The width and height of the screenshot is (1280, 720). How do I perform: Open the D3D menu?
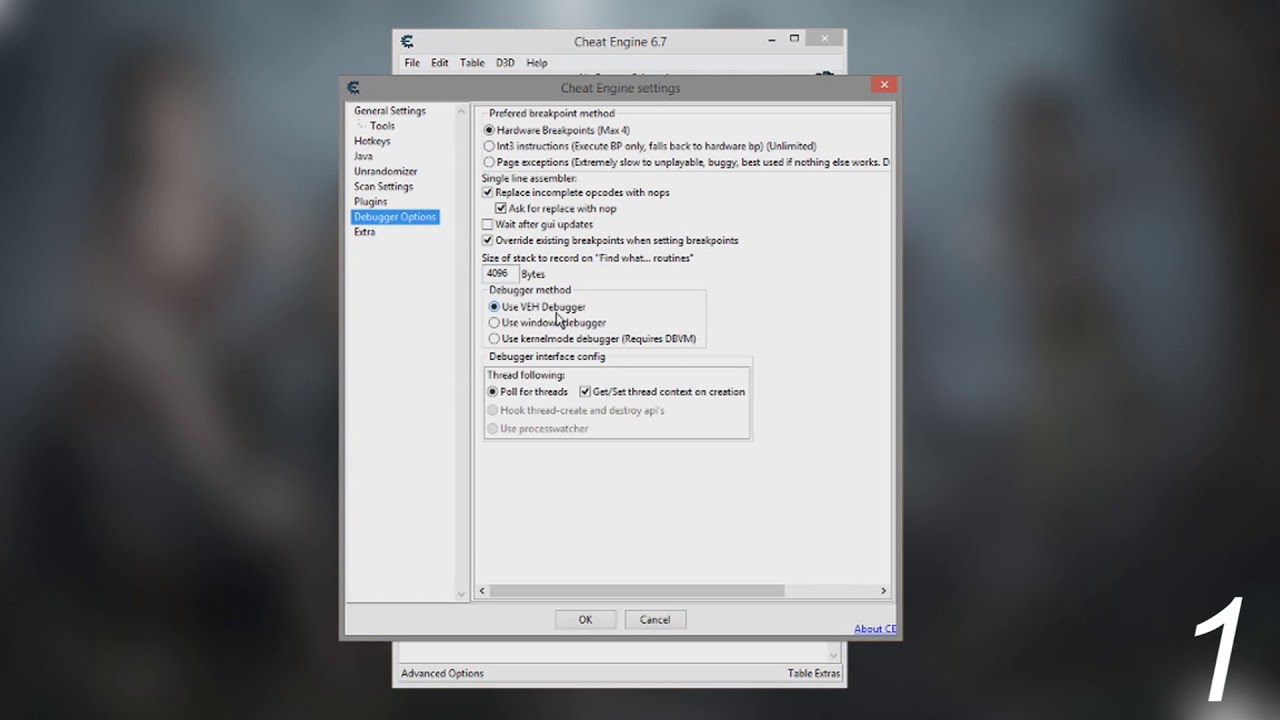pos(505,62)
